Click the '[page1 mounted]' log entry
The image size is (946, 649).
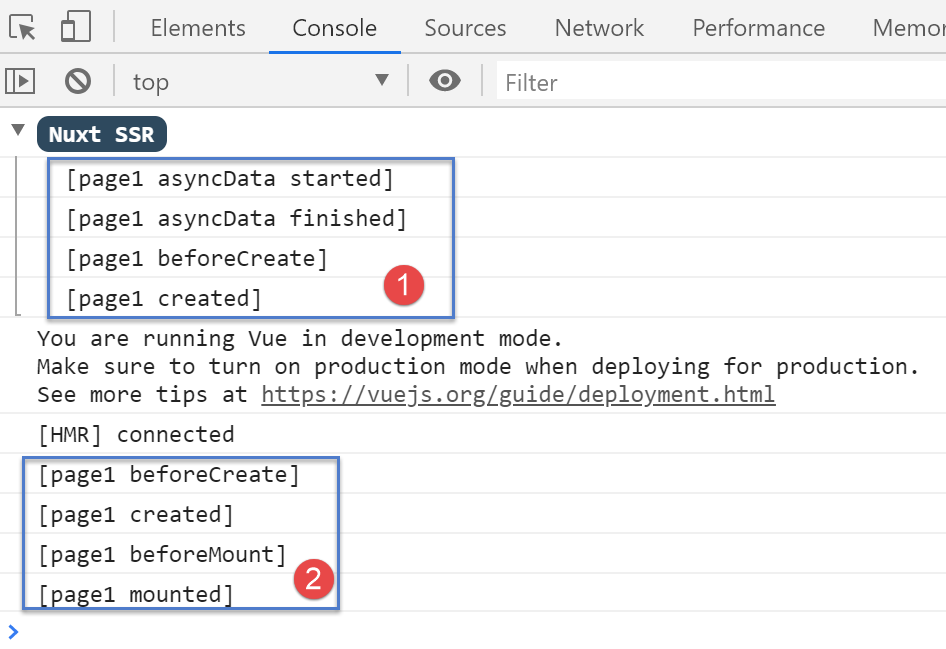(x=135, y=595)
